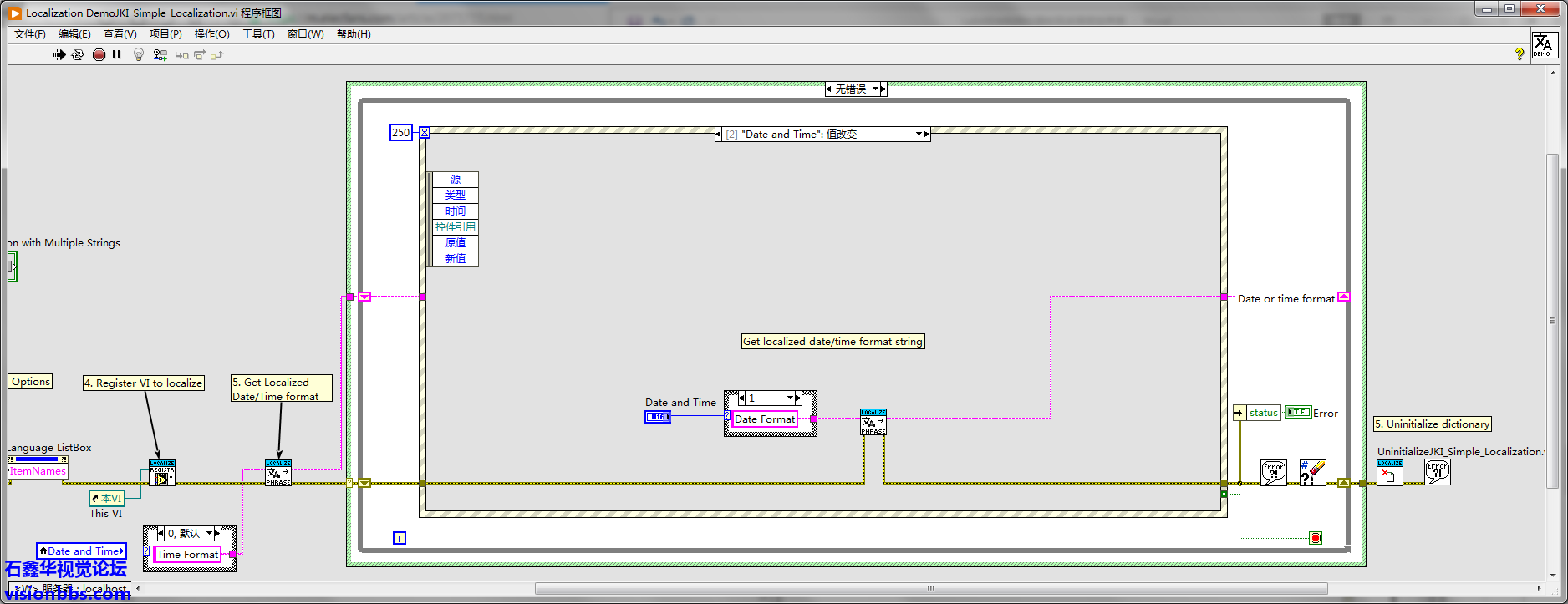The width and height of the screenshot is (1568, 604).
Task: Expand the 无错误 case structure selector
Action: [875, 89]
